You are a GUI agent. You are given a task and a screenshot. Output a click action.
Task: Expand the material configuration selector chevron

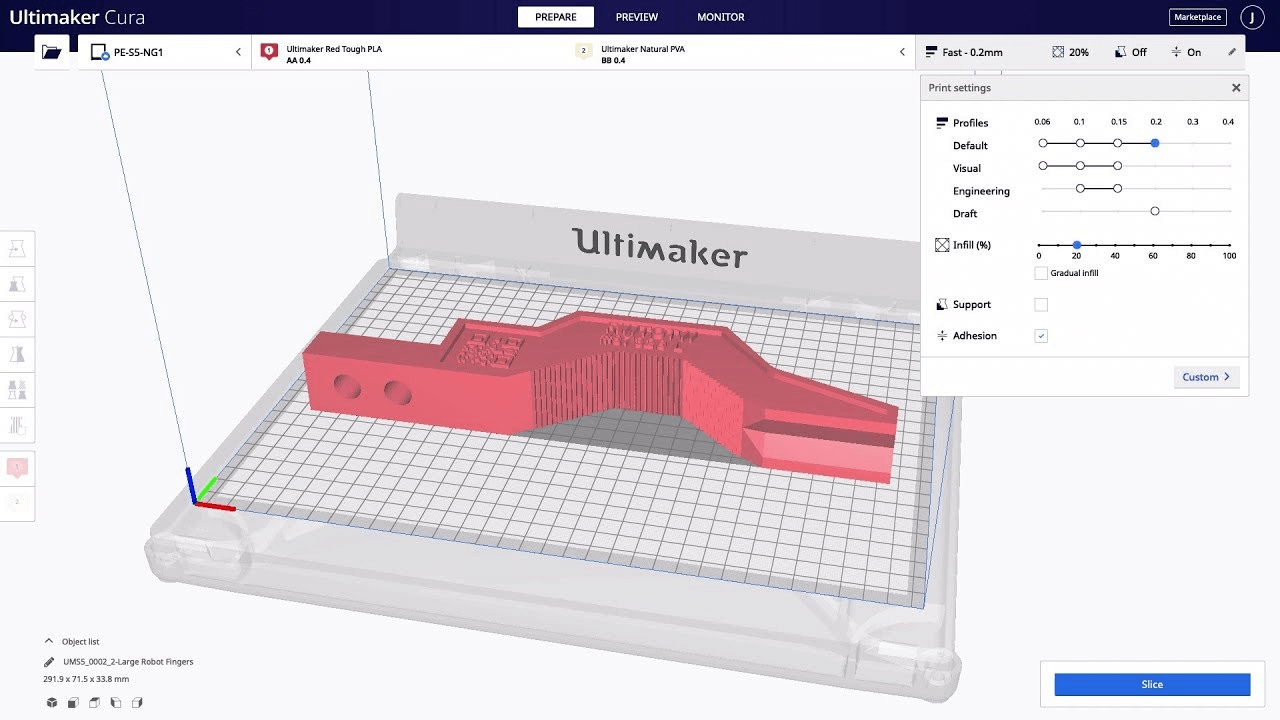point(902,52)
